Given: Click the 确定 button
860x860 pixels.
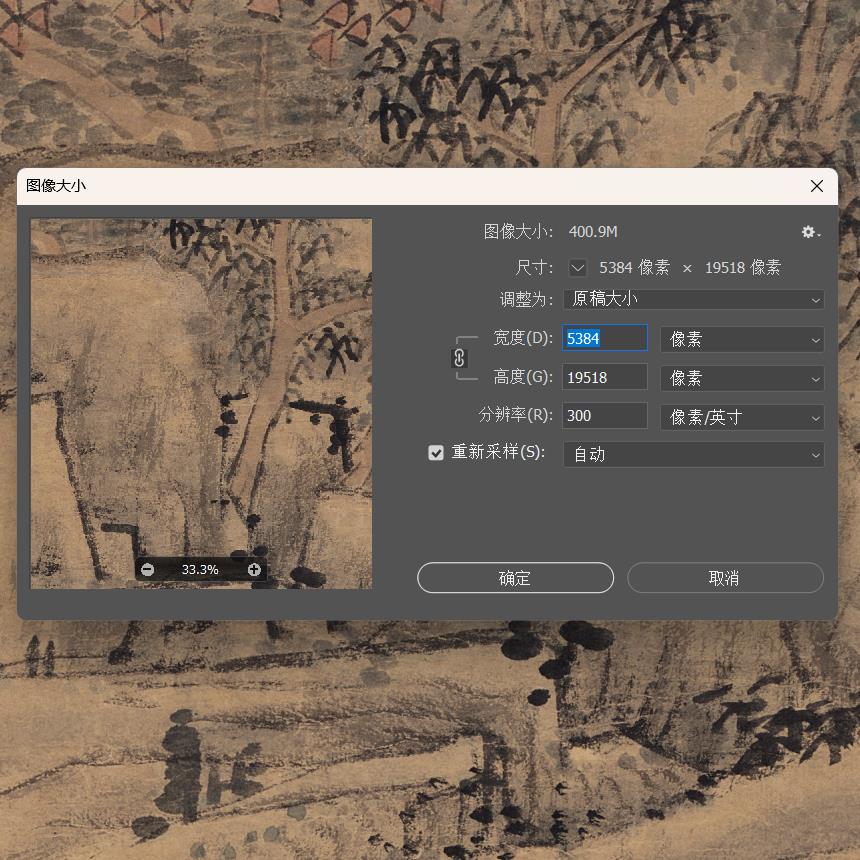Looking at the screenshot, I should click(515, 578).
